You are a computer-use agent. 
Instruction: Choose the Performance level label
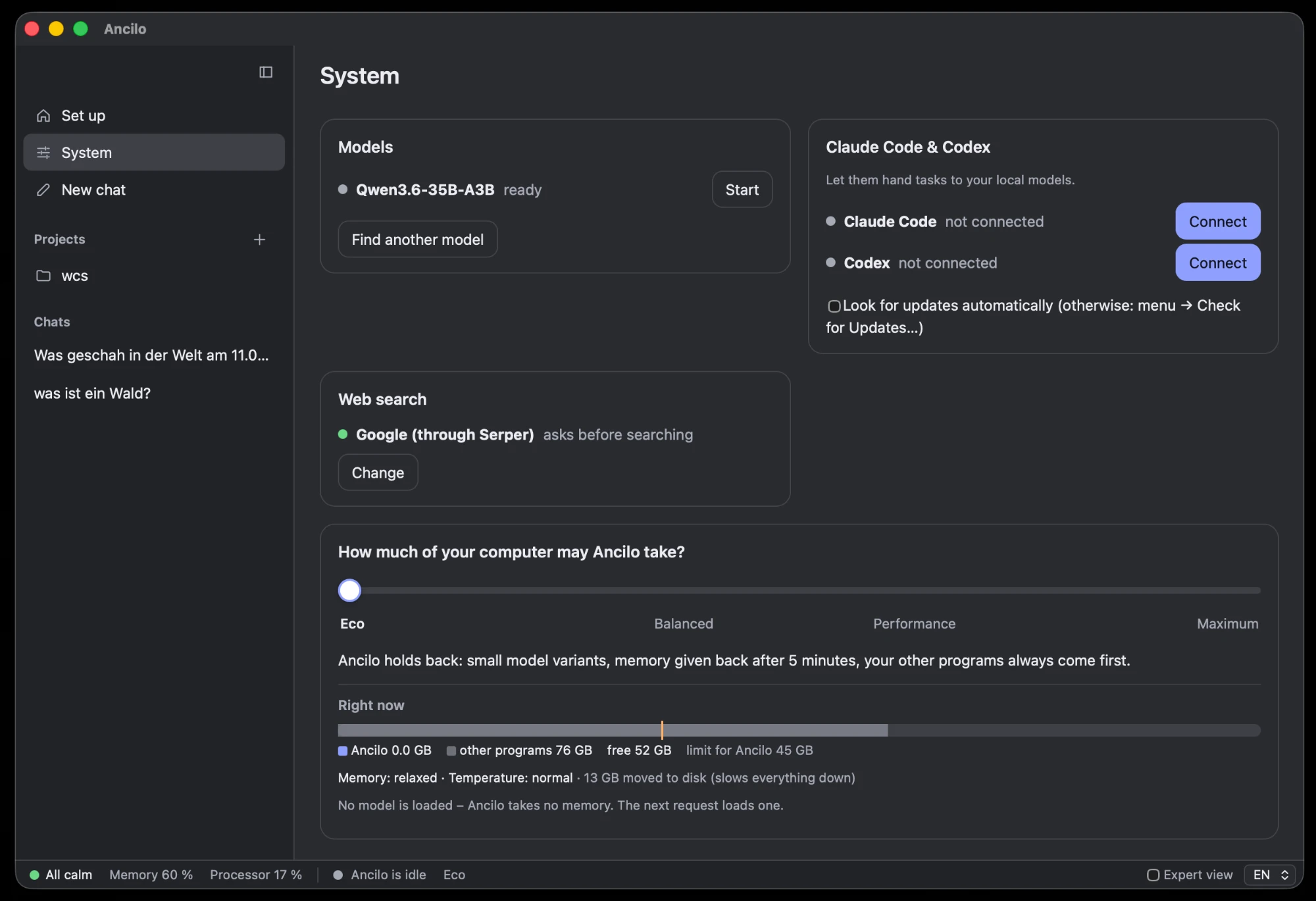click(914, 624)
